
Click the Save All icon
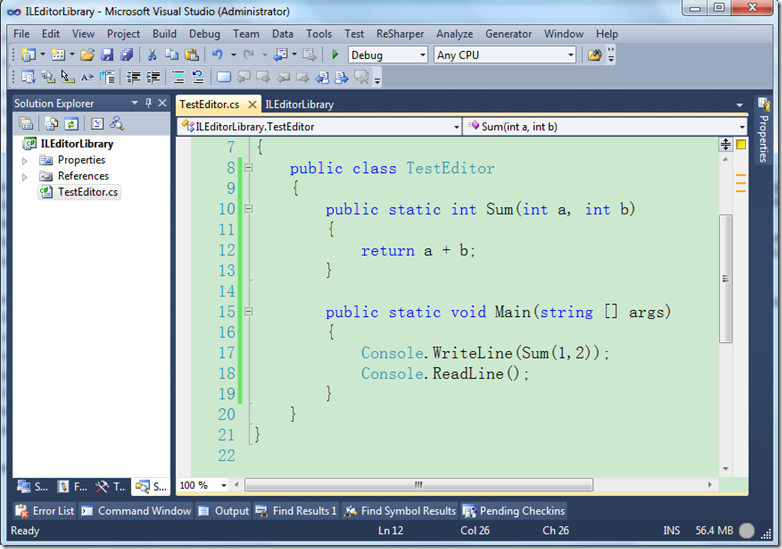127,55
